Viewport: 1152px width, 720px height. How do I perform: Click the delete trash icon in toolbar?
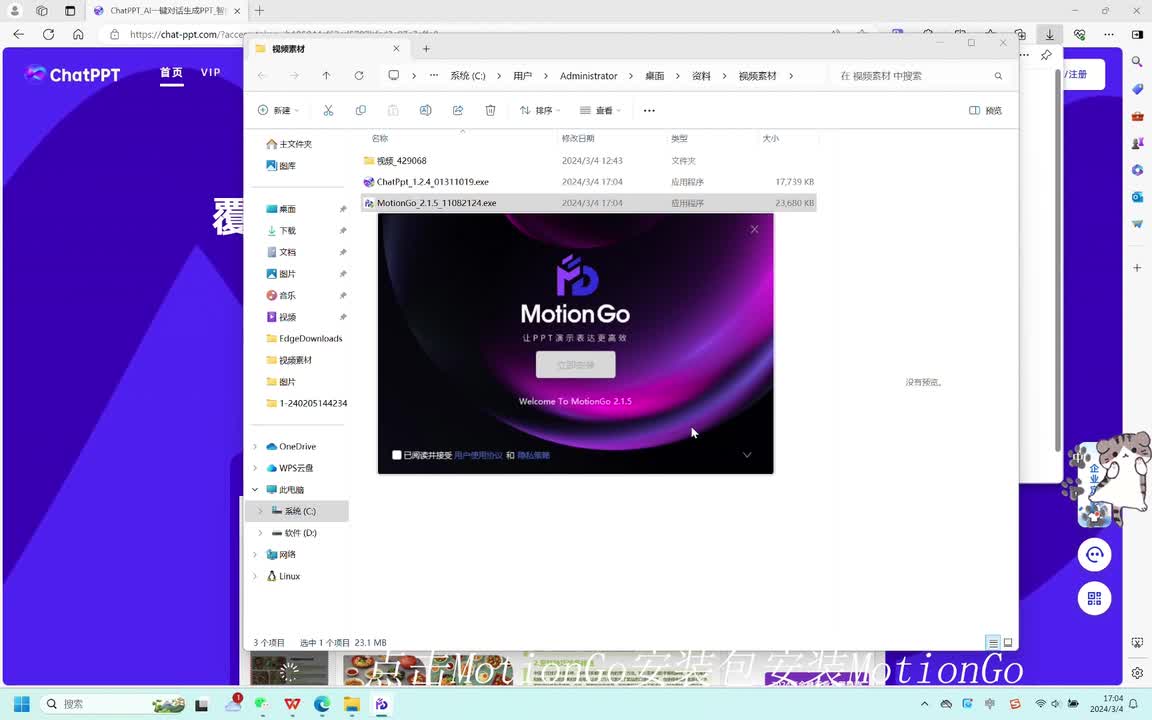pyautogui.click(x=490, y=110)
